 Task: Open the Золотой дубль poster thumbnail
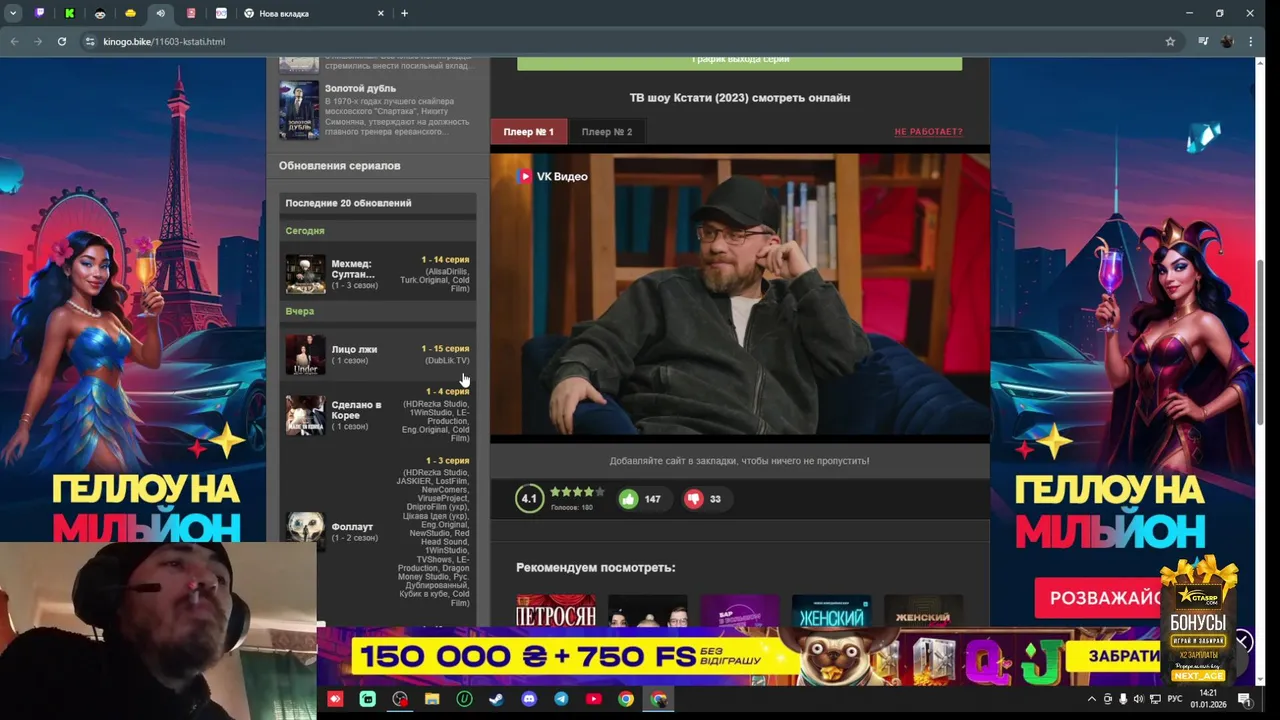point(299,110)
